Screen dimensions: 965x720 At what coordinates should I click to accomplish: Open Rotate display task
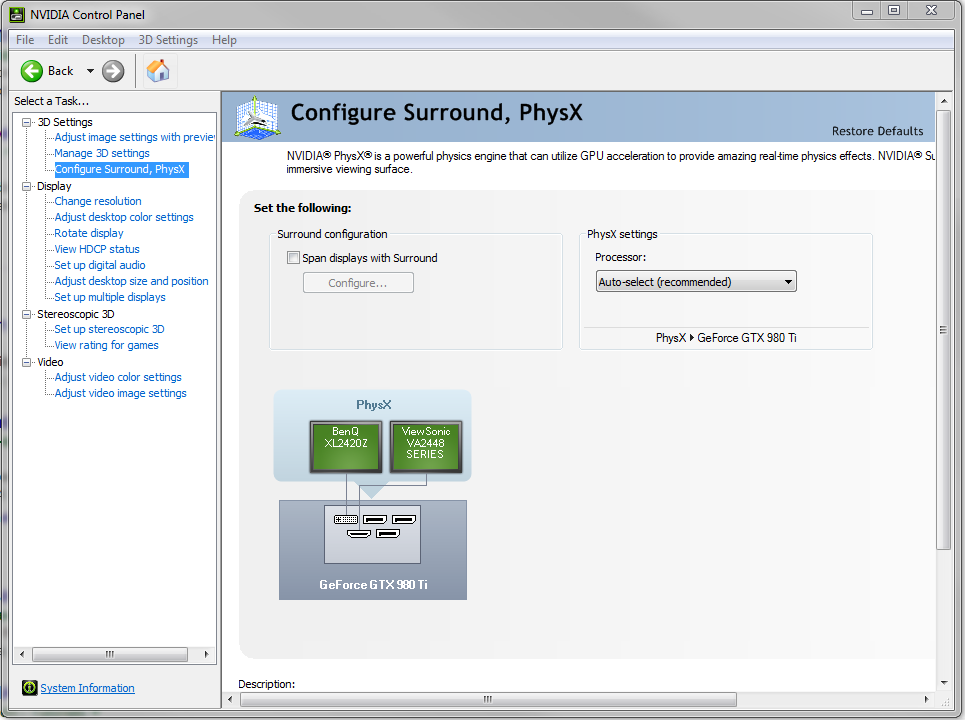coord(89,233)
